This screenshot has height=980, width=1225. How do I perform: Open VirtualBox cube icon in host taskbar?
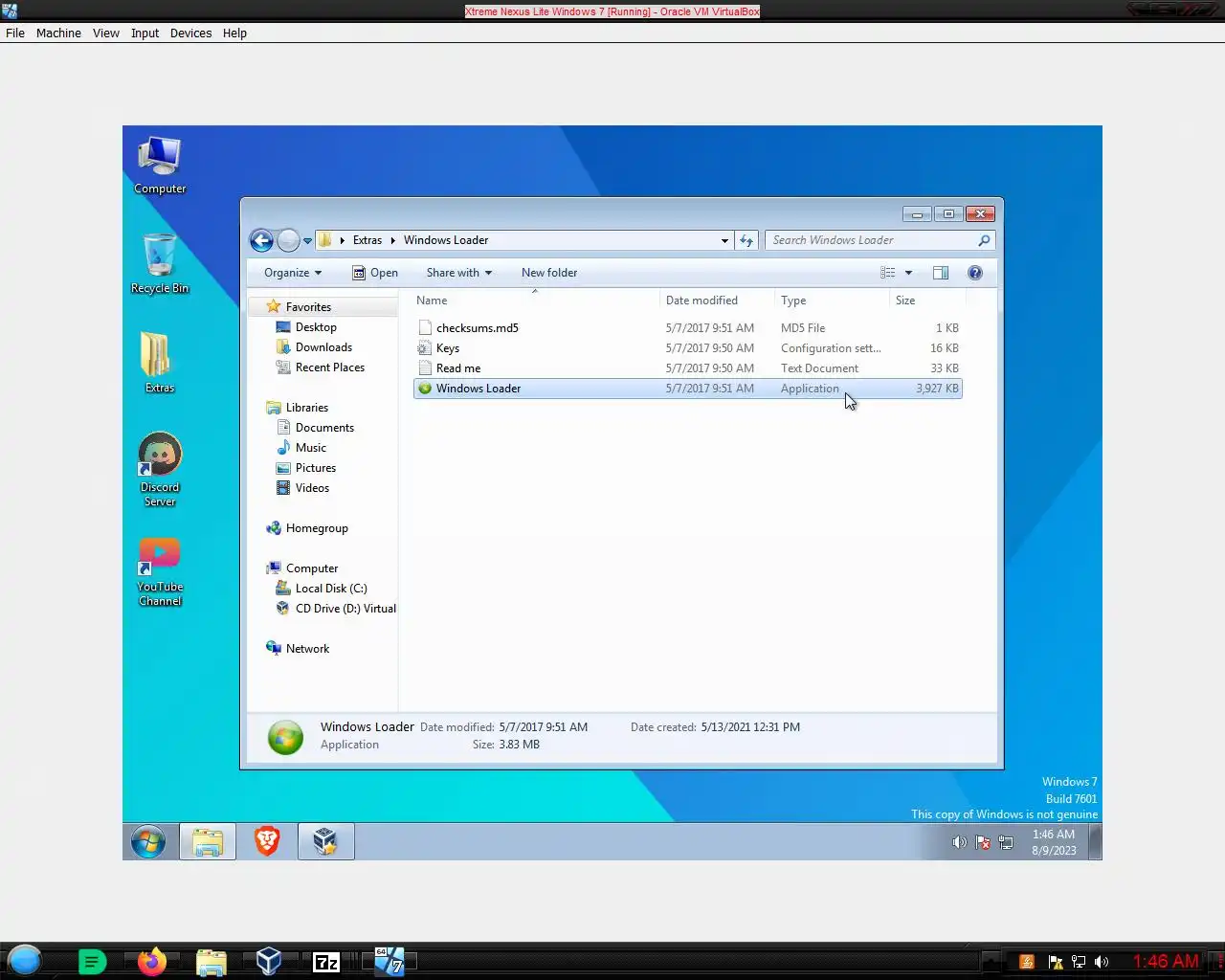(269, 961)
